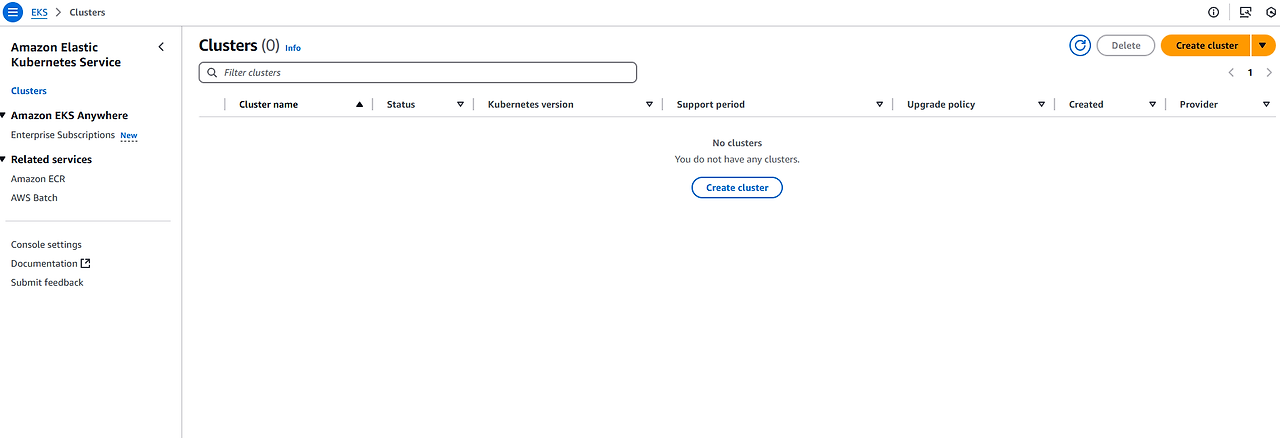The image size is (1280, 438).
Task: Open Amazon ECR from Related services
Action: [x=38, y=179]
